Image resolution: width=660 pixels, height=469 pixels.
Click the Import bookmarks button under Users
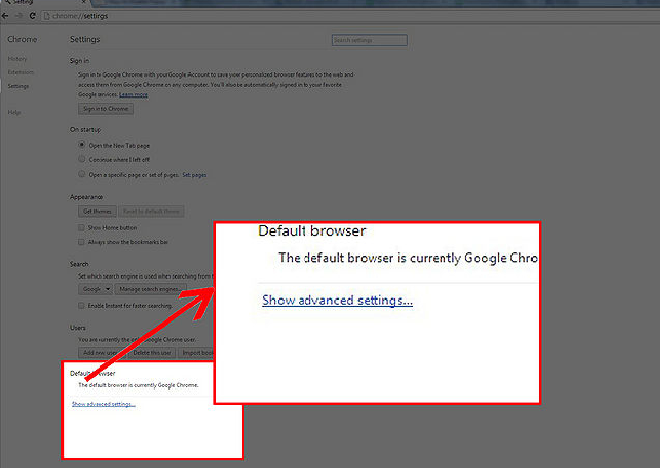click(197, 353)
